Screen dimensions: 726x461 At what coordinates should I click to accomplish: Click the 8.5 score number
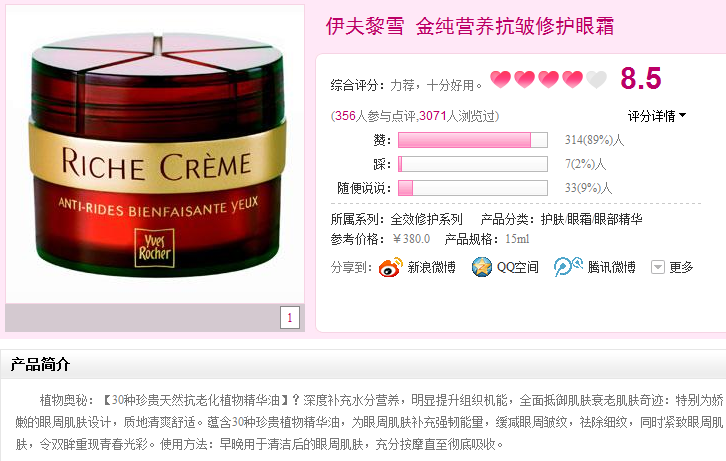tap(641, 78)
